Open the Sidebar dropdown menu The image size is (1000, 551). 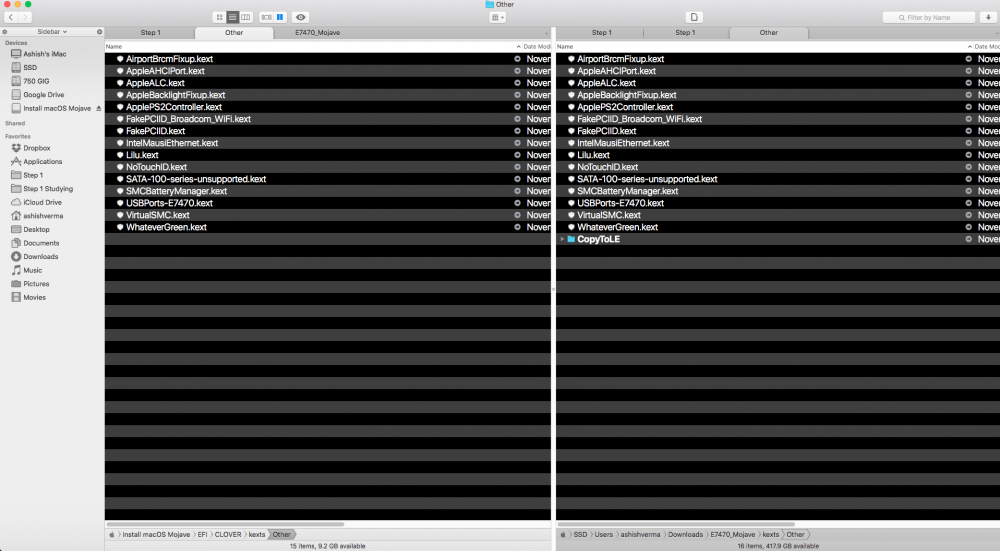[52, 32]
